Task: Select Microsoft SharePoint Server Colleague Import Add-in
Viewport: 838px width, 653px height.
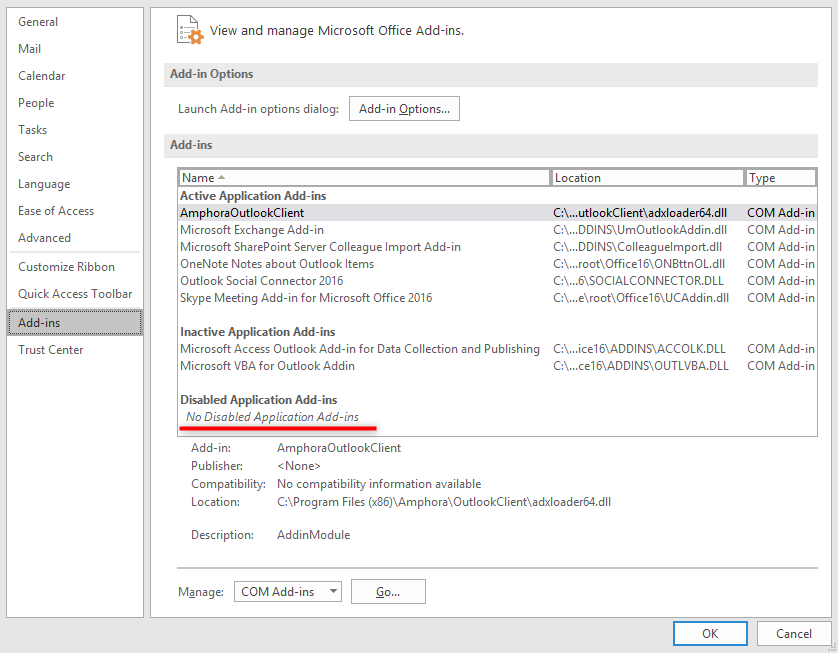Action: (x=497, y=247)
